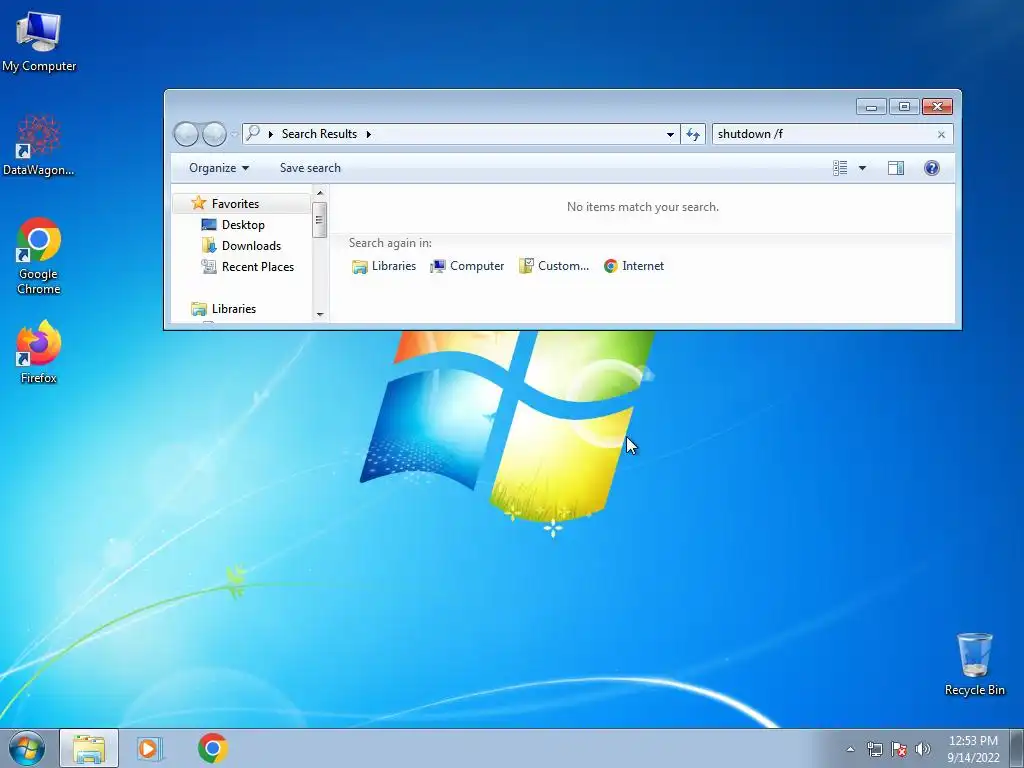Image resolution: width=1024 pixels, height=768 pixels.
Task: Open Explorer help
Action: 931,168
